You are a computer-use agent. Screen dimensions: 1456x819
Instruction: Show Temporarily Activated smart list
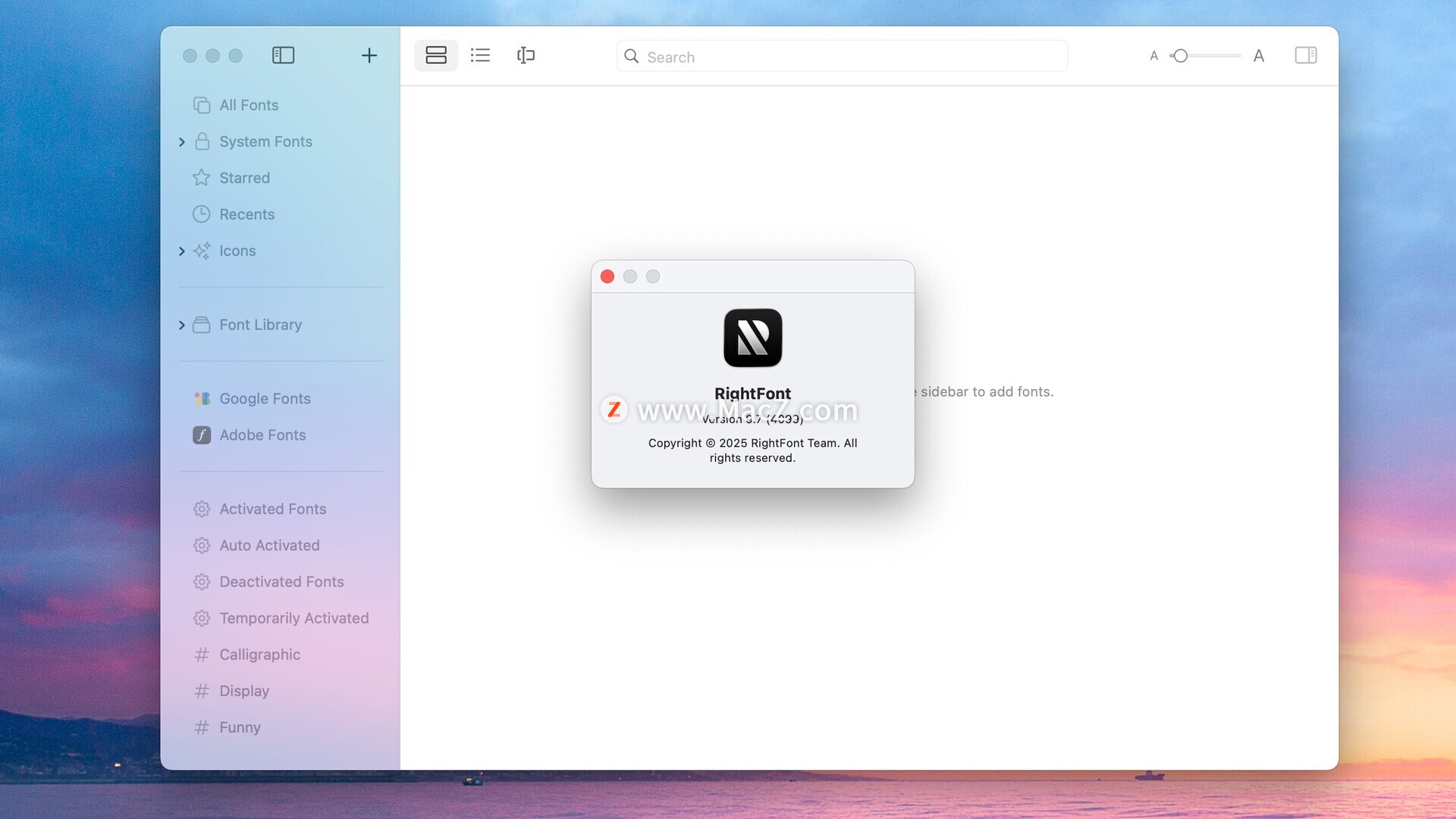pos(294,618)
